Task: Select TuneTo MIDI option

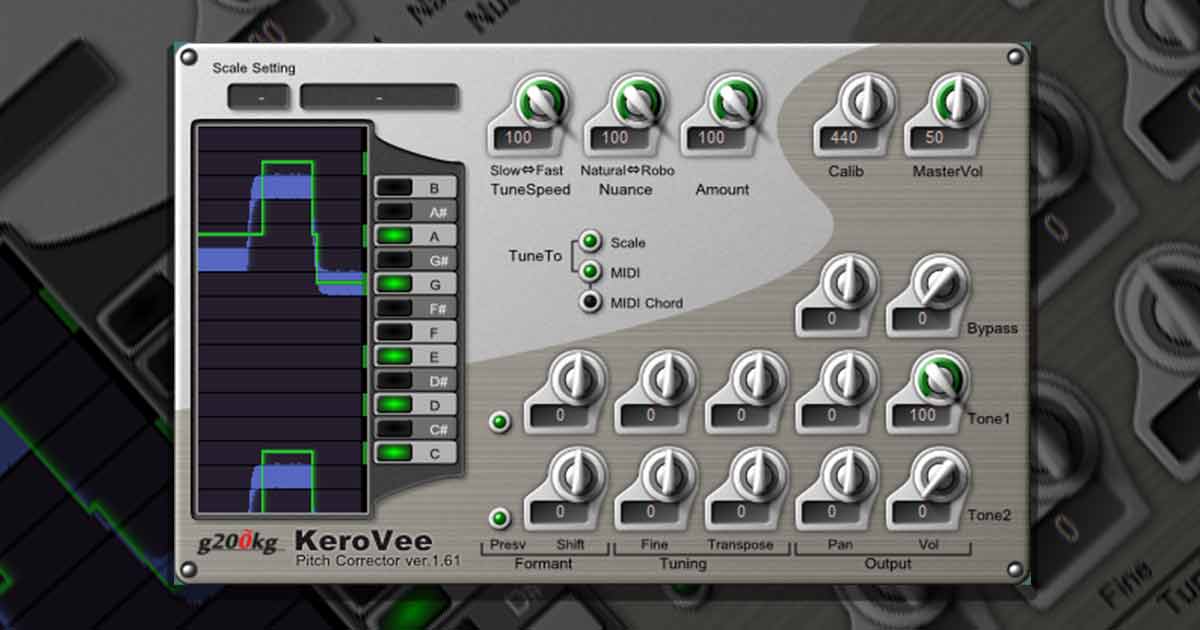Action: tap(591, 272)
